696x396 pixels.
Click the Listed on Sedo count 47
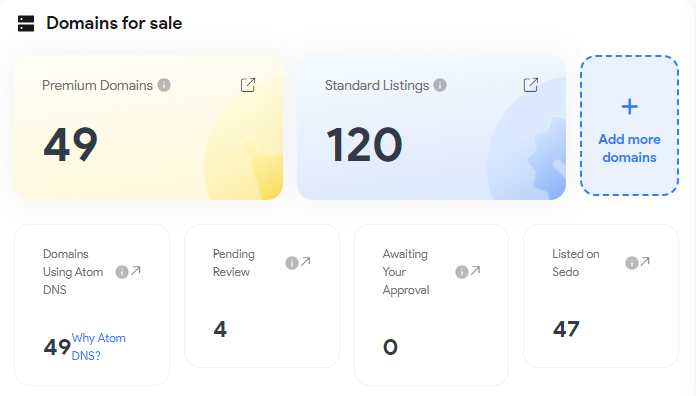point(566,329)
